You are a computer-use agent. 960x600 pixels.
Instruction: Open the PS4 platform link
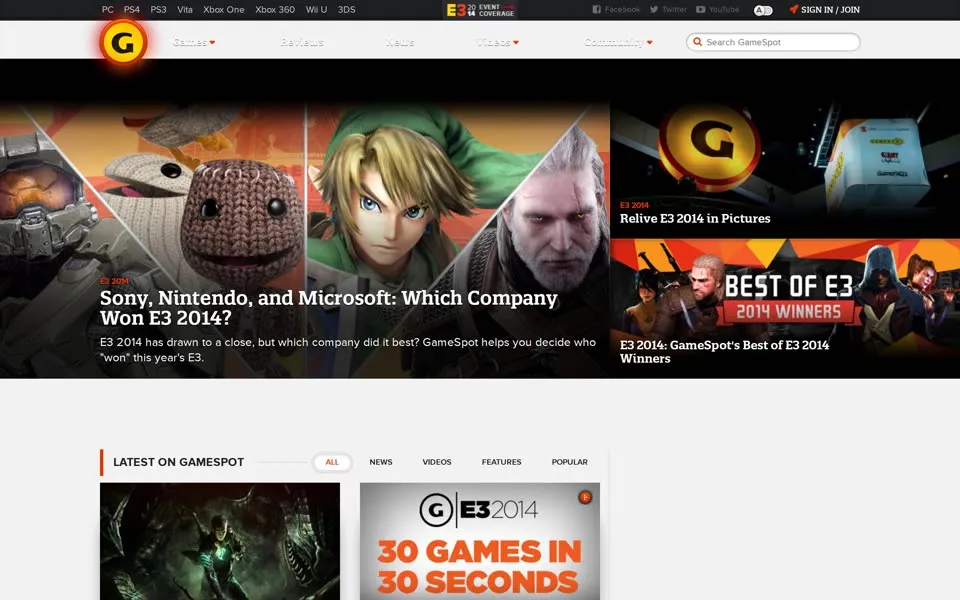132,10
